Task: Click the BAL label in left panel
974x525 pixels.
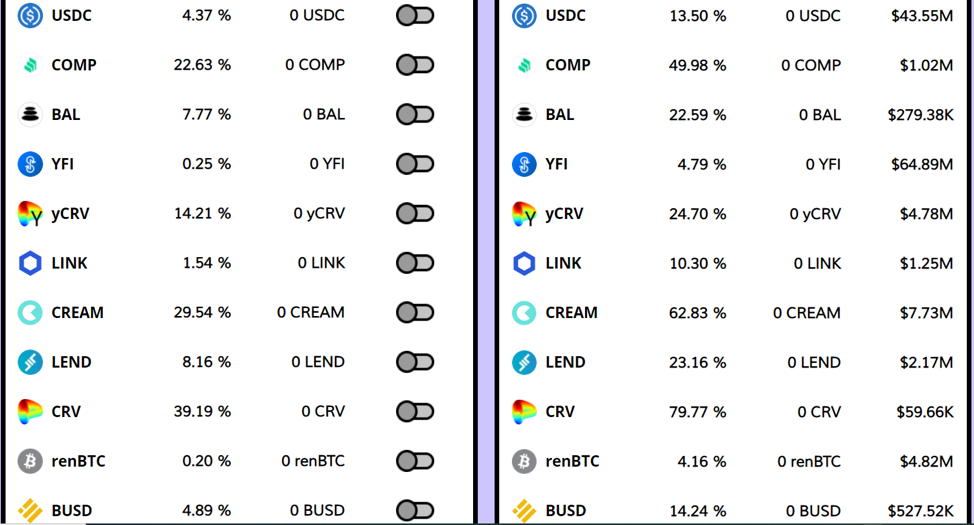Action: pos(66,115)
